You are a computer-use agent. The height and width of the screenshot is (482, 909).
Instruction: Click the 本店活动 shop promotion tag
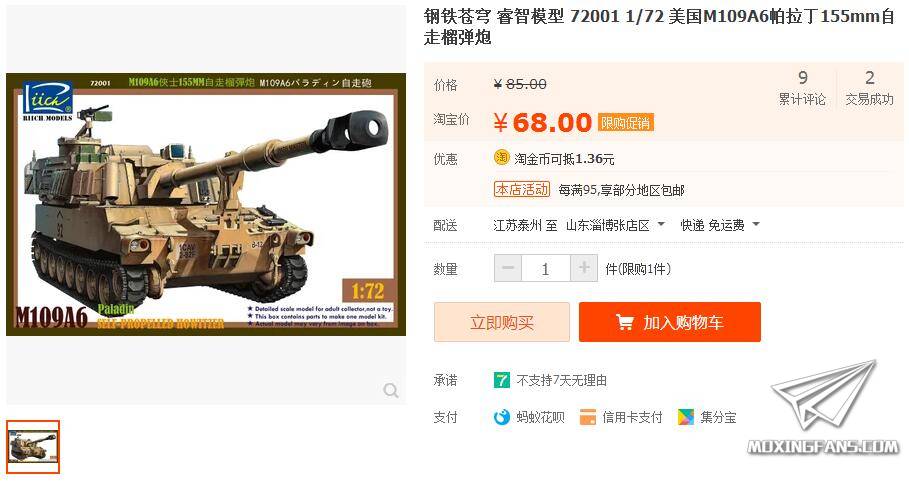[522, 189]
